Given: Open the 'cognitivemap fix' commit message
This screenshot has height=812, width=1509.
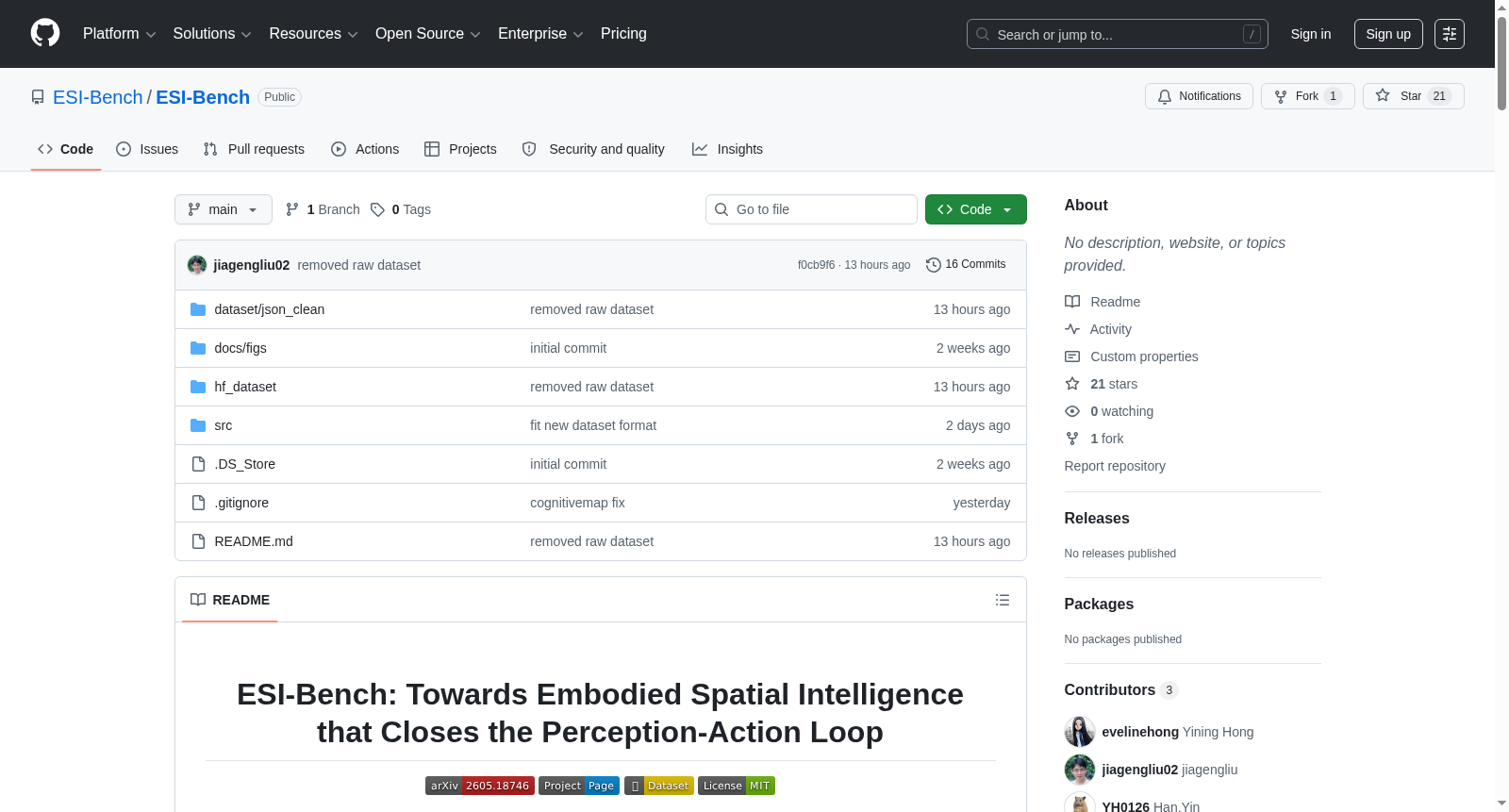Looking at the screenshot, I should pyautogui.click(x=577, y=503).
